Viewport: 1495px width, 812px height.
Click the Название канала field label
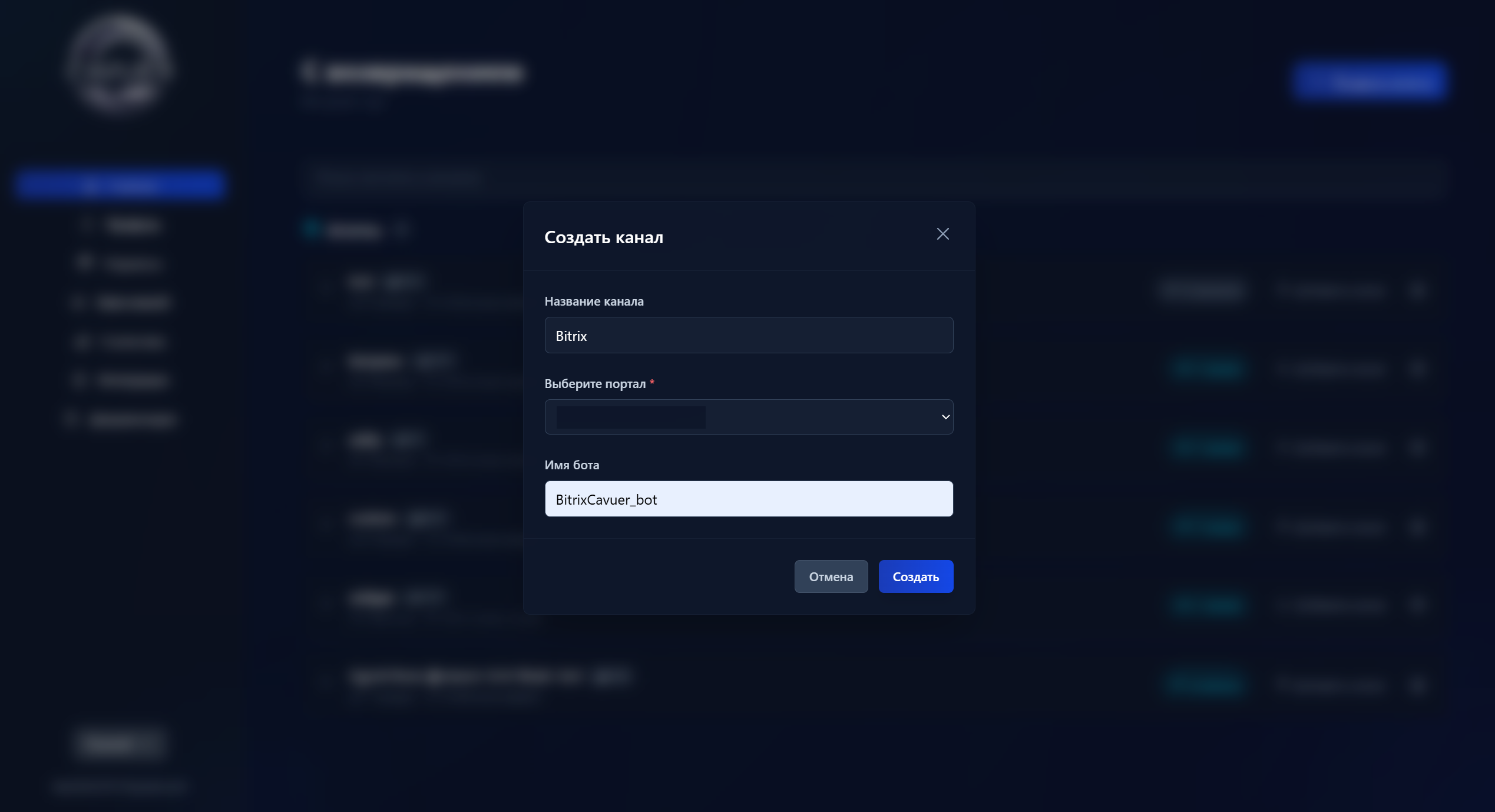594,301
